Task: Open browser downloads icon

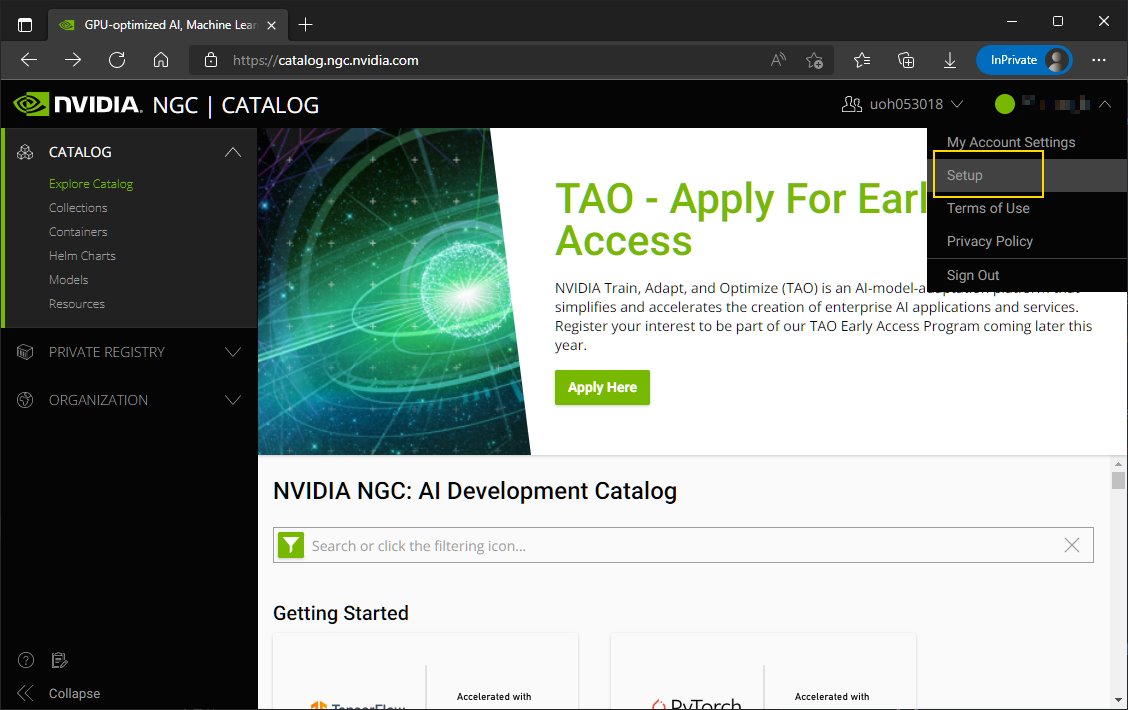Action: pos(950,60)
